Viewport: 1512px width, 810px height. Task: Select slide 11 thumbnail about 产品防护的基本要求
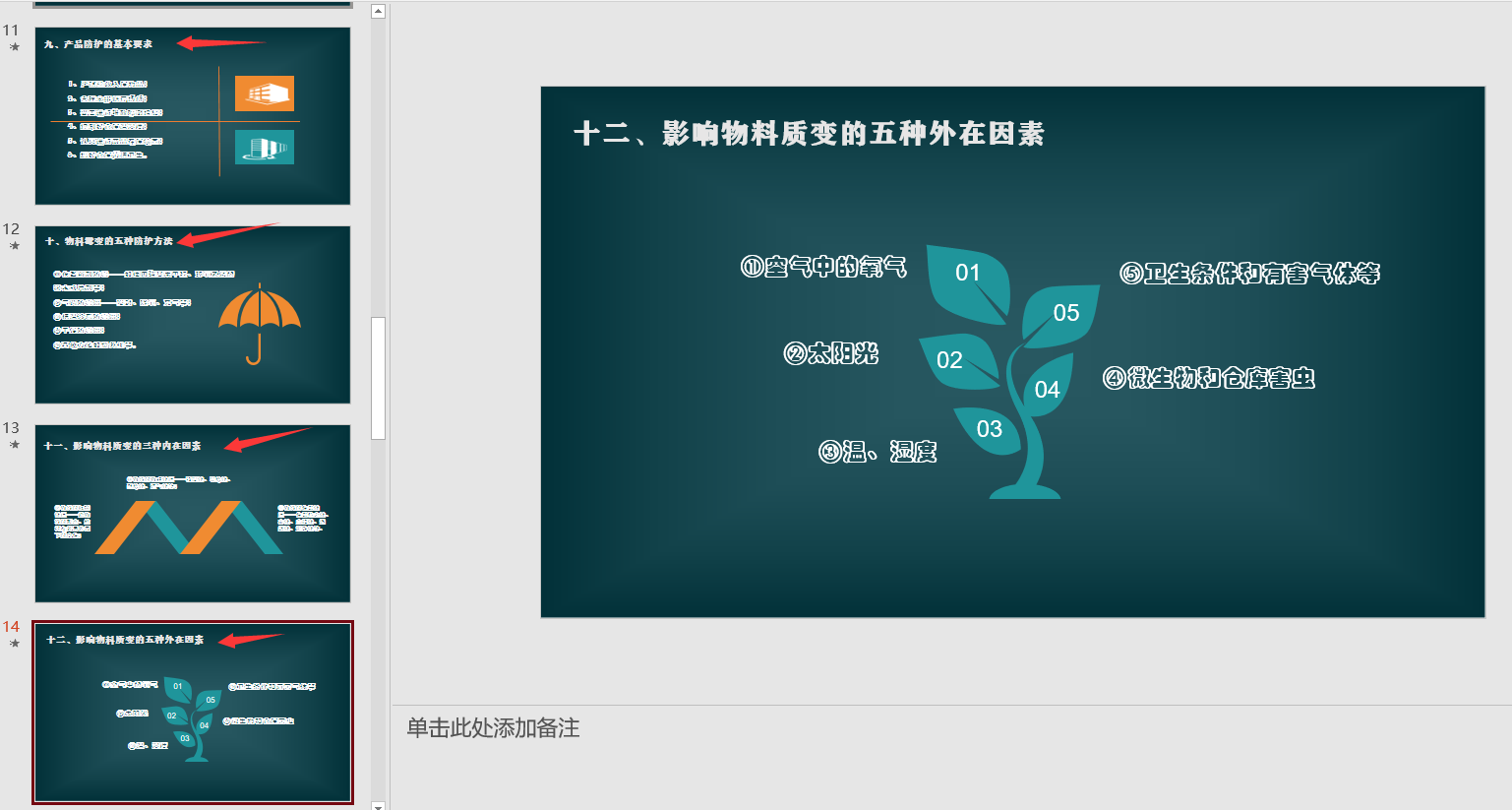[x=193, y=116]
